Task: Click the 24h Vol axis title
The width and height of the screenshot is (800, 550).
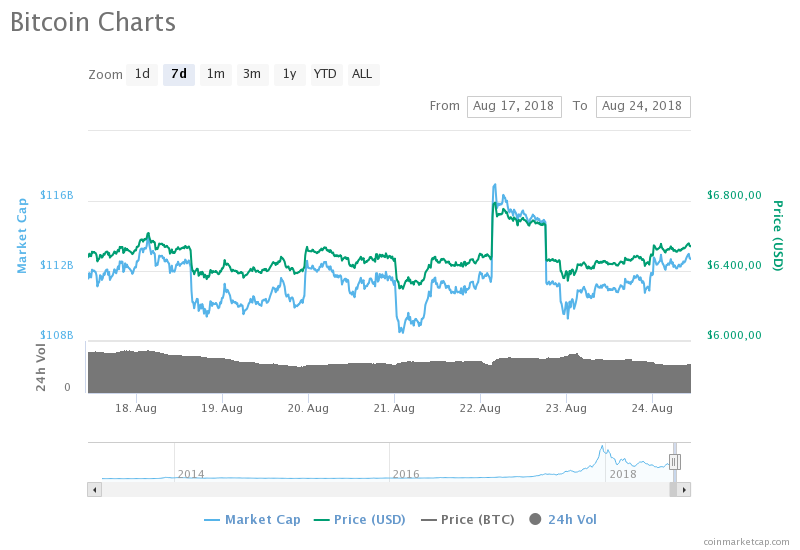Action: click(x=41, y=367)
